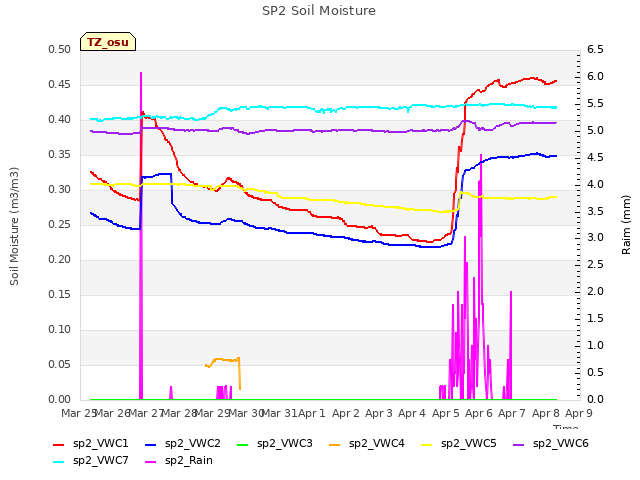
Task: Click the Soil Moisture (m3/m3) axis label
Action: [14, 226]
